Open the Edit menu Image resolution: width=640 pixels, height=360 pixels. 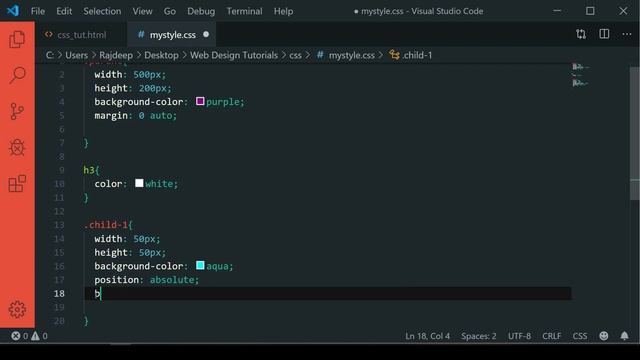click(64, 11)
